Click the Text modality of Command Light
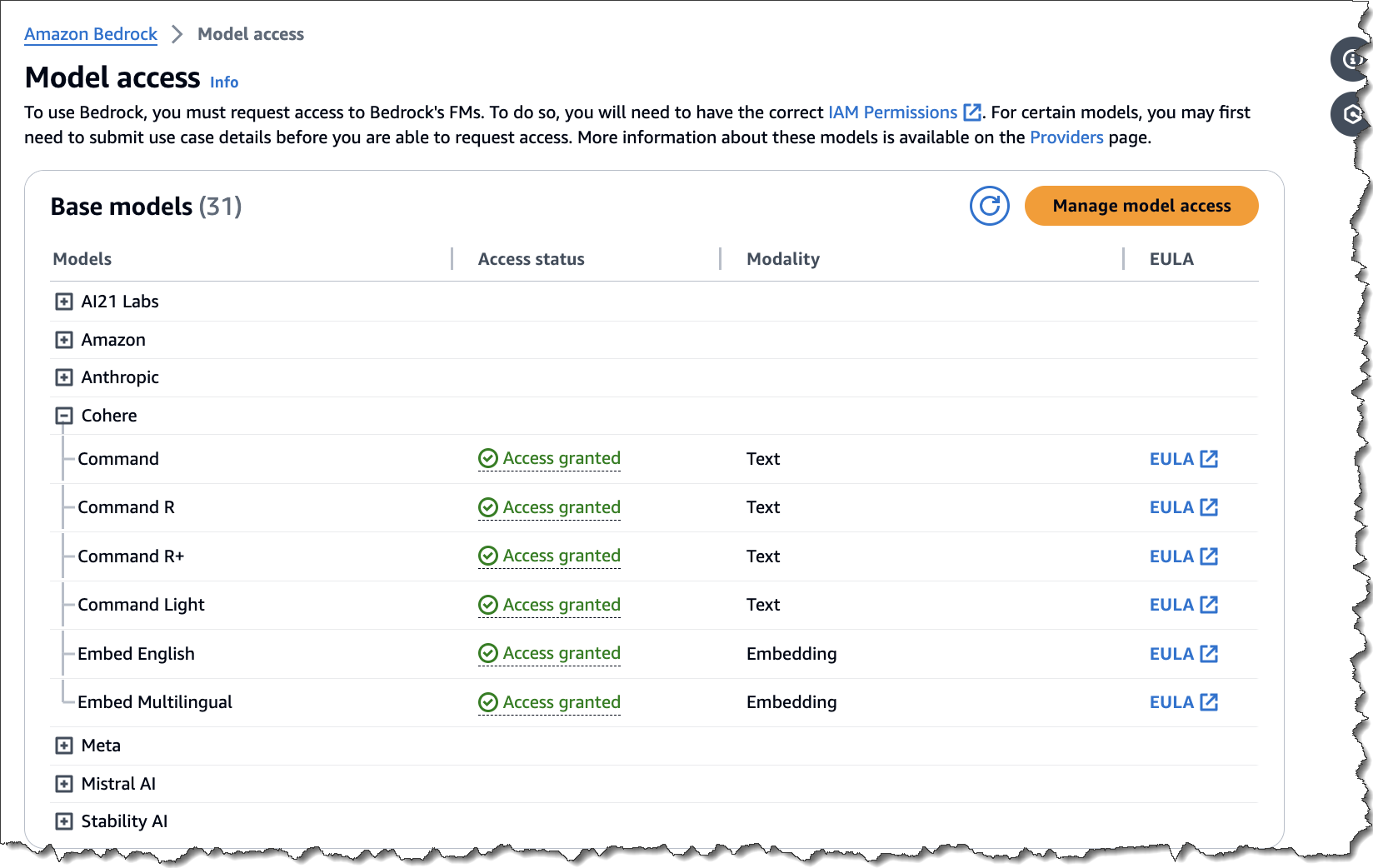The width and height of the screenshot is (1373, 868). point(763,605)
